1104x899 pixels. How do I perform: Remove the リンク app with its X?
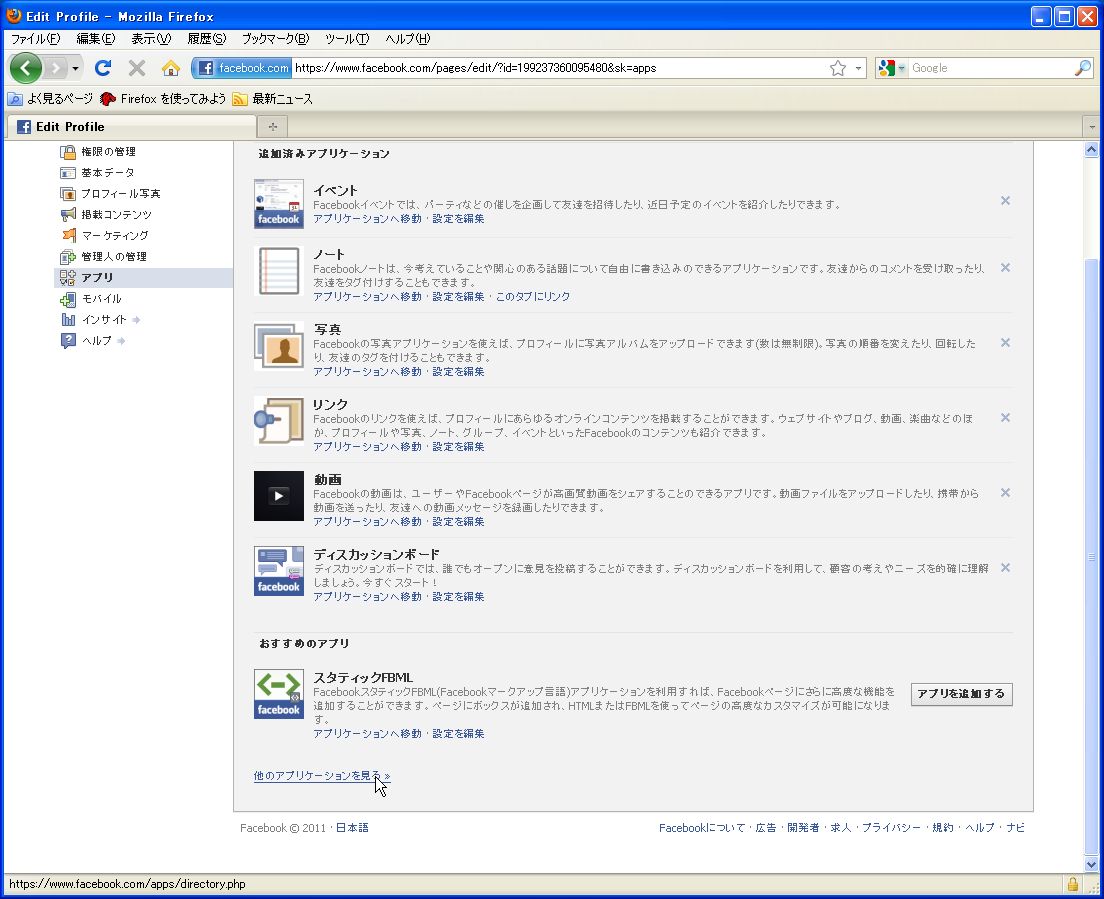click(1005, 417)
